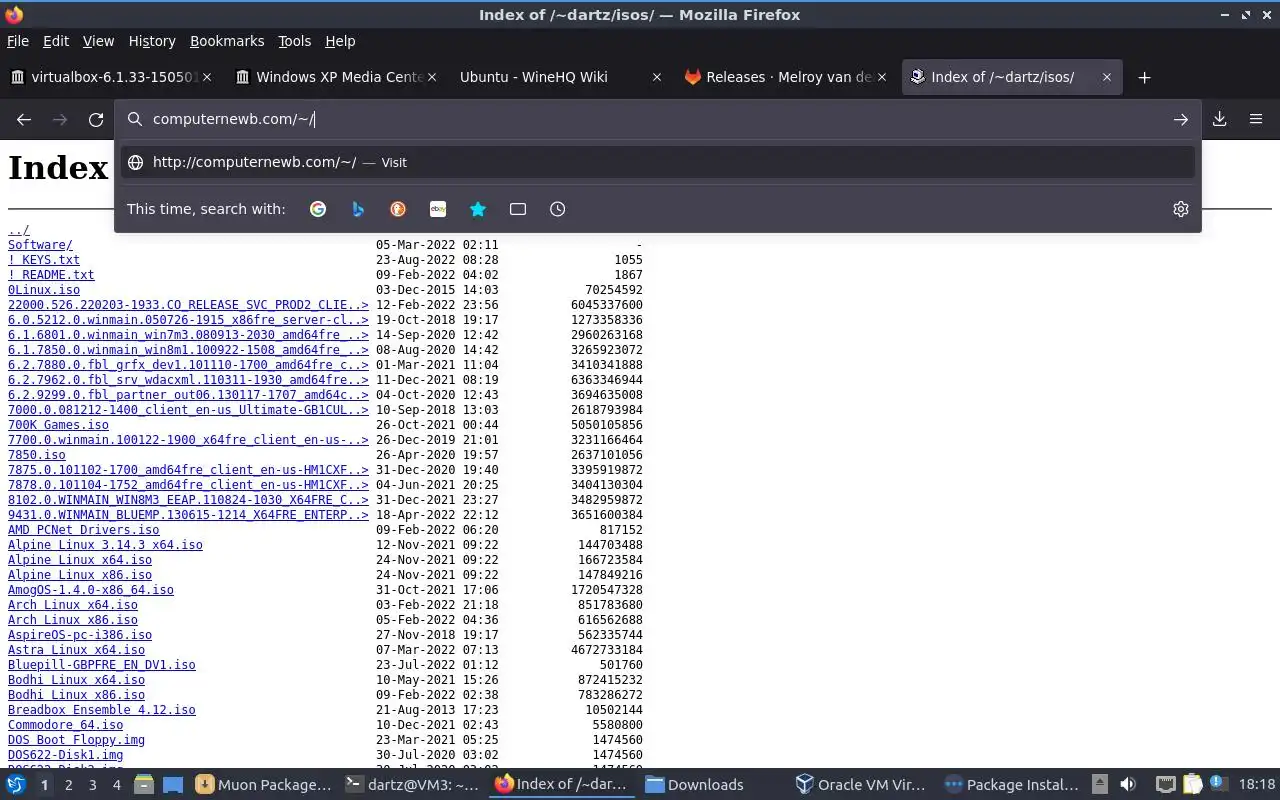The height and width of the screenshot is (800, 1280).
Task: Open the !_KEYS.txt file link
Action: [x=44, y=260]
